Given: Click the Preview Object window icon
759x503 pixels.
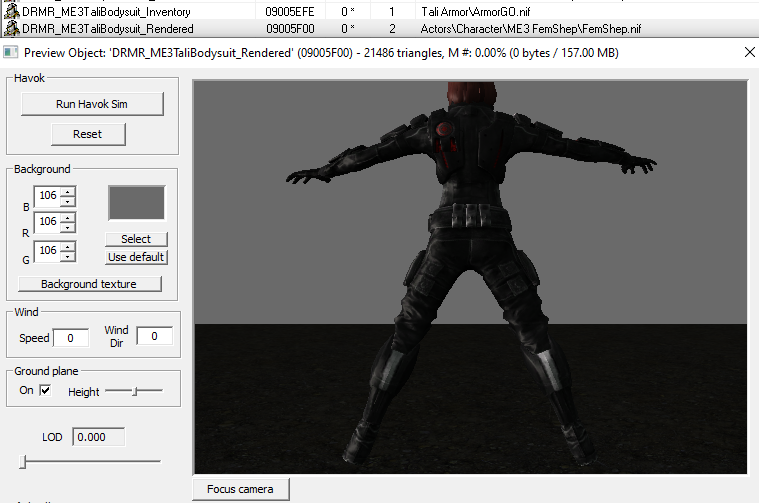Looking at the screenshot, I should coord(11,52).
